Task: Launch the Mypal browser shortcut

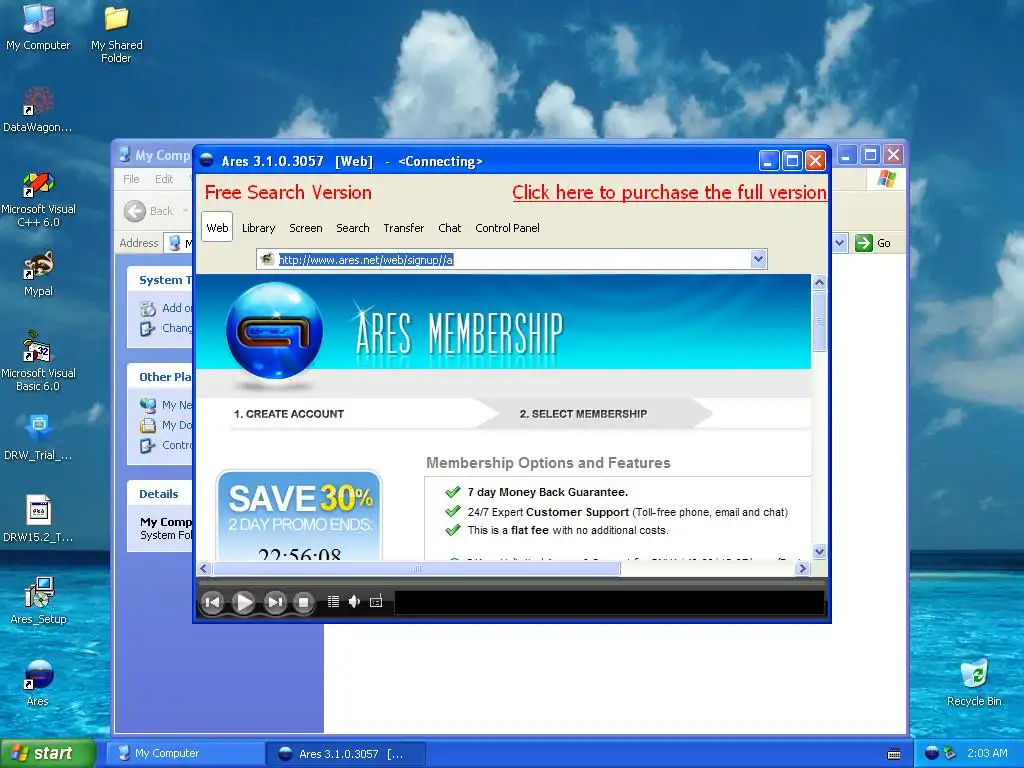Action: [x=38, y=273]
